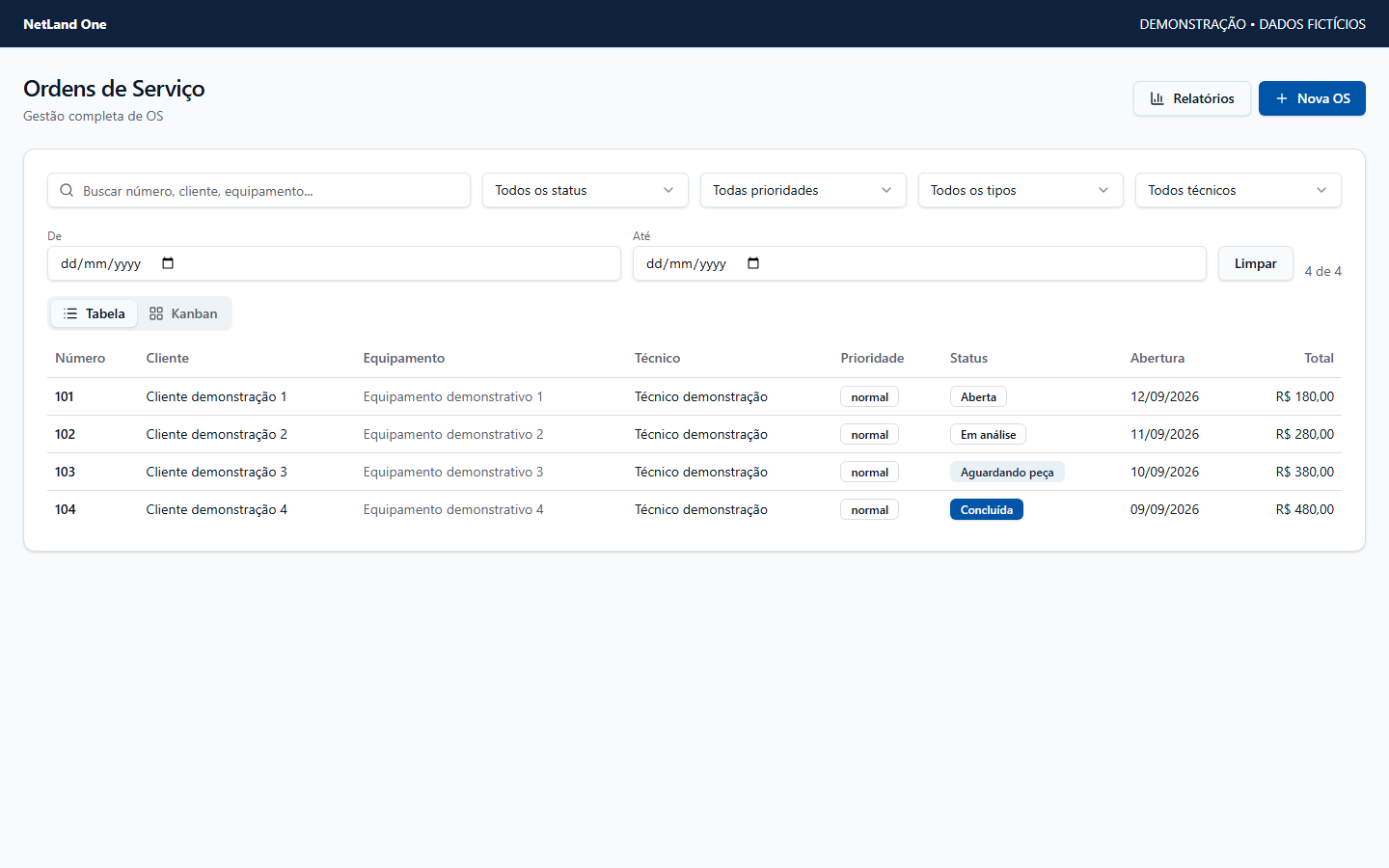The width and height of the screenshot is (1389, 868).
Task: Click the De date input field
Action: pyautogui.click(x=334, y=263)
